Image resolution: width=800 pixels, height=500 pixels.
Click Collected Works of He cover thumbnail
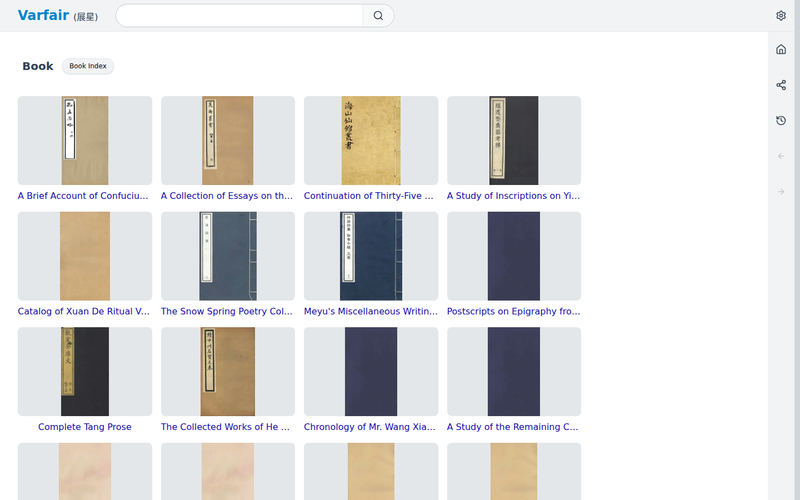[x=228, y=371]
